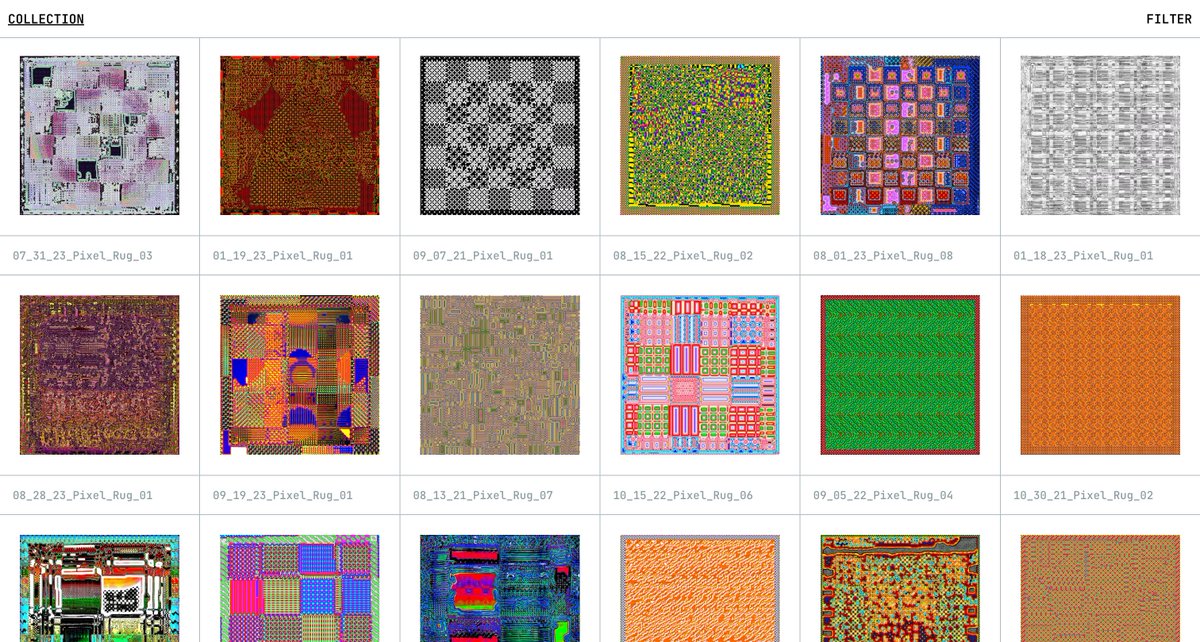Select the caption 09_07_21_Pixel_Rug_01
This screenshot has height=642, width=1200.
click(x=483, y=256)
